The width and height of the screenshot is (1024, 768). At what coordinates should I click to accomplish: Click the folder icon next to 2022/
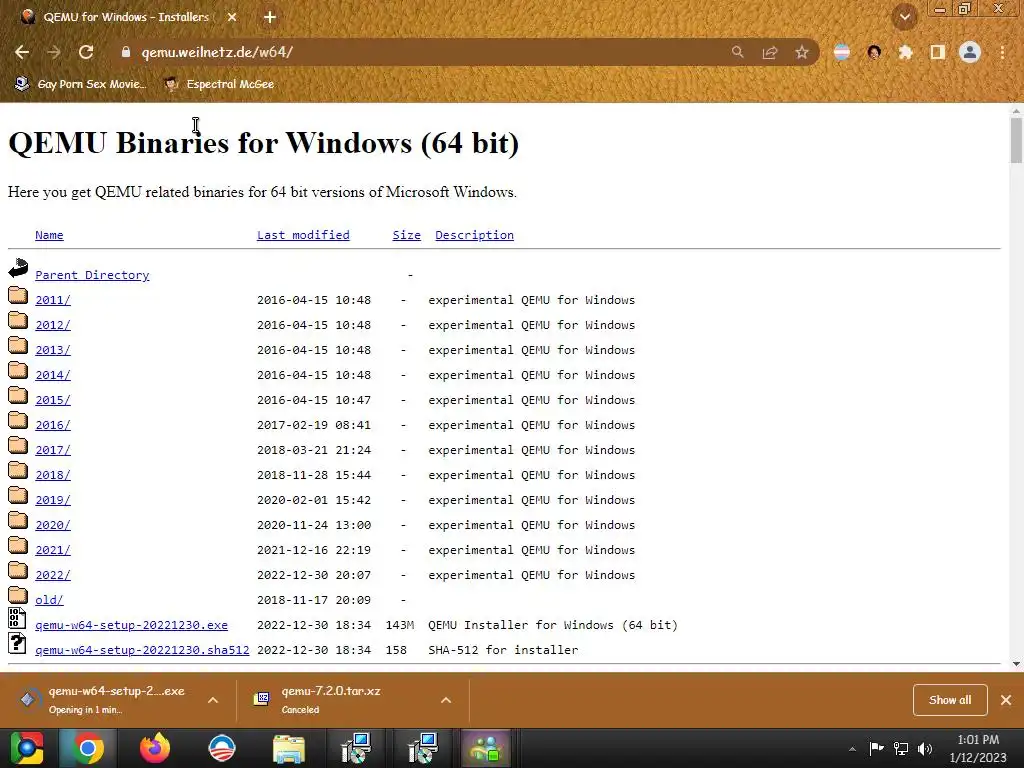point(18,570)
